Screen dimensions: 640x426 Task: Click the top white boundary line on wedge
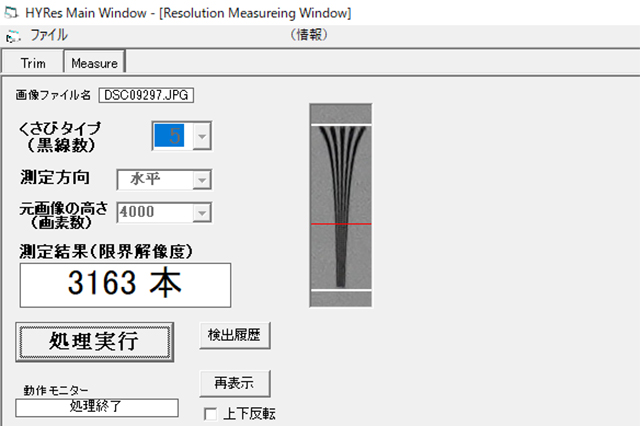click(341, 125)
